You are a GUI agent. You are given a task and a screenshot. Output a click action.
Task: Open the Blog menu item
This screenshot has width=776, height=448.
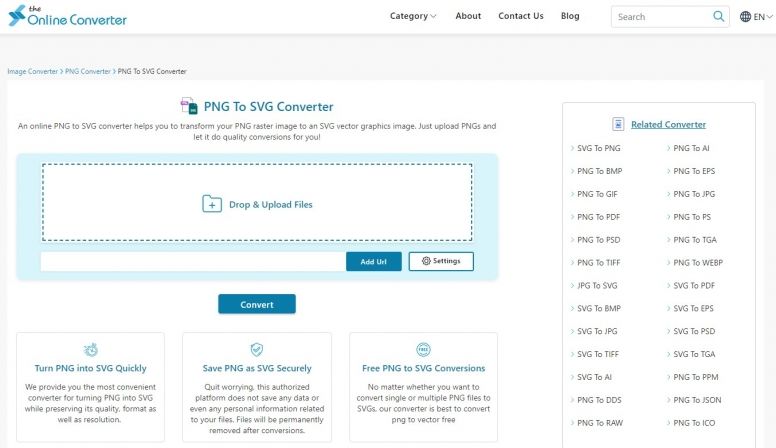(570, 16)
